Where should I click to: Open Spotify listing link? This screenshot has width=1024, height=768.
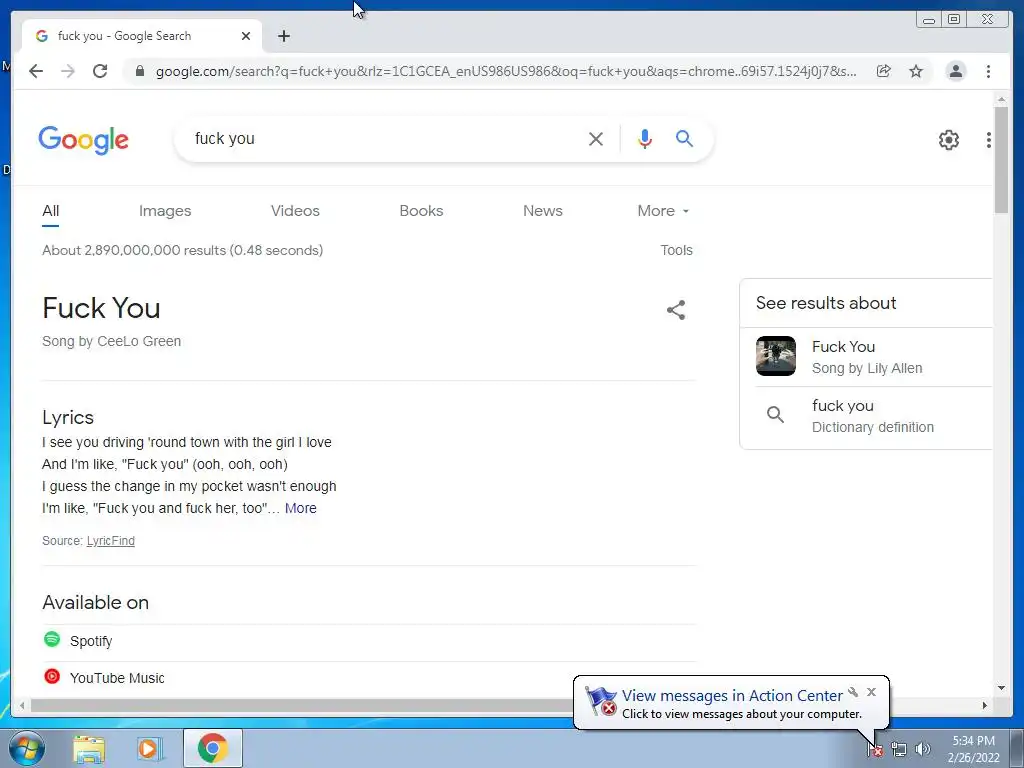pos(91,641)
